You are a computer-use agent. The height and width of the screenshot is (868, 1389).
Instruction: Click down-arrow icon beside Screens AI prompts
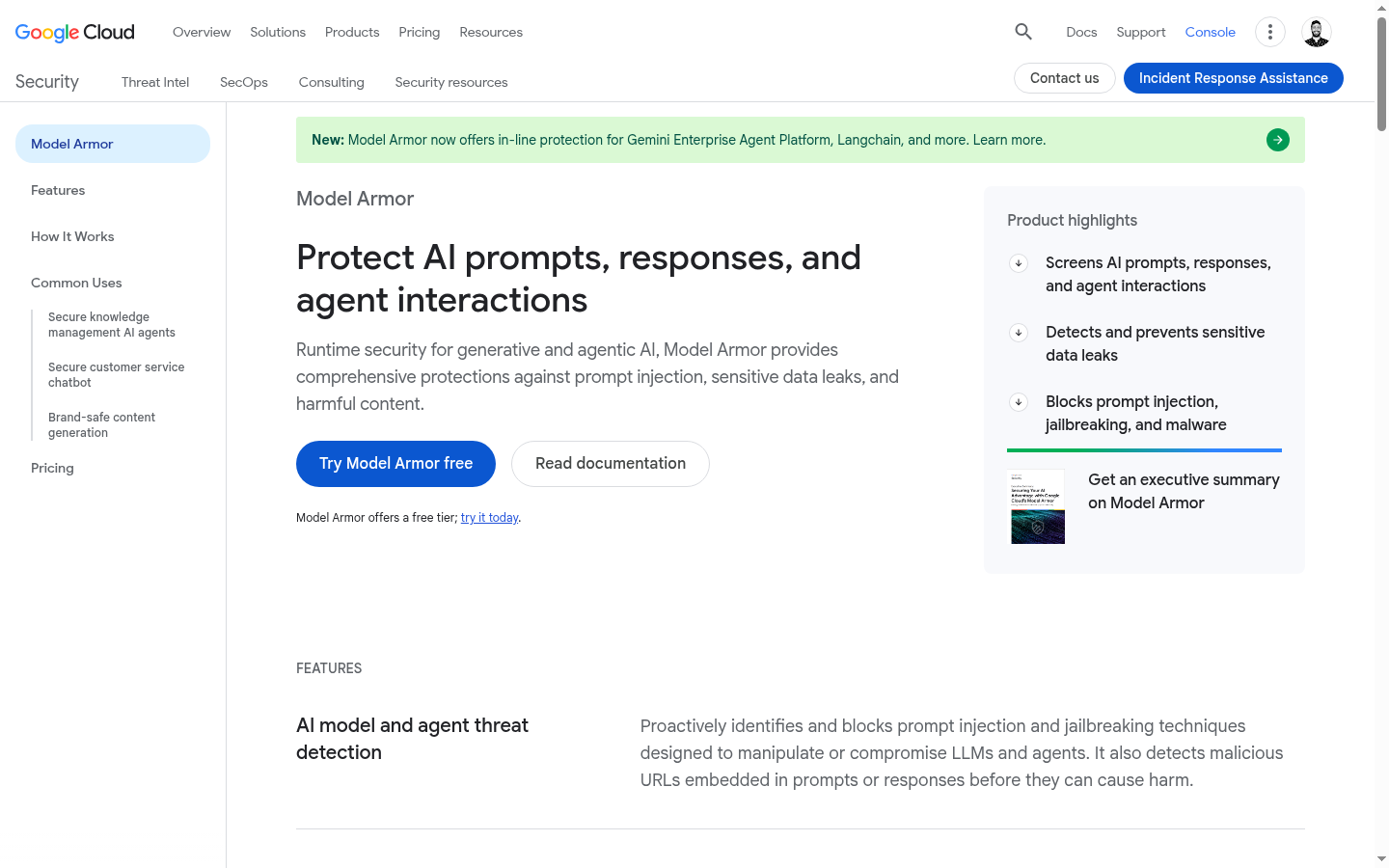pyautogui.click(x=1019, y=262)
